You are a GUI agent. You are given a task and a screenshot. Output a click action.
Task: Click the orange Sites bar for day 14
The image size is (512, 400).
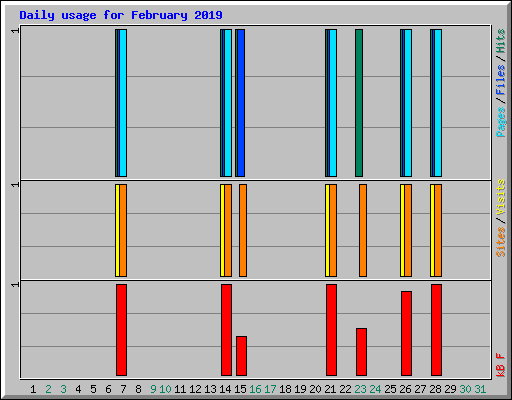point(228,230)
